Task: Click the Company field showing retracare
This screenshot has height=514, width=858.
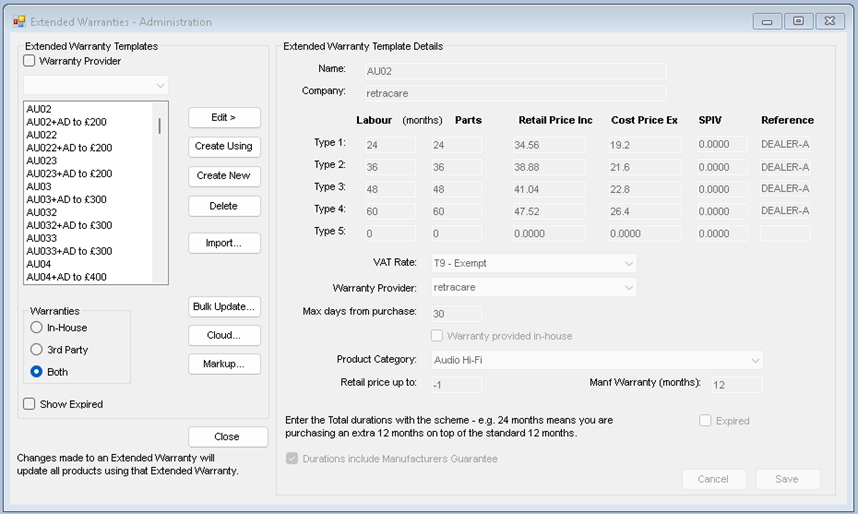Action: tap(516, 93)
